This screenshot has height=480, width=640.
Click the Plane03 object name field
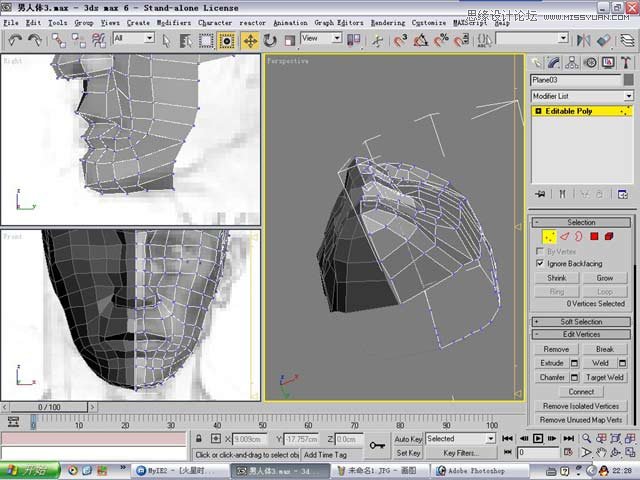(576, 80)
